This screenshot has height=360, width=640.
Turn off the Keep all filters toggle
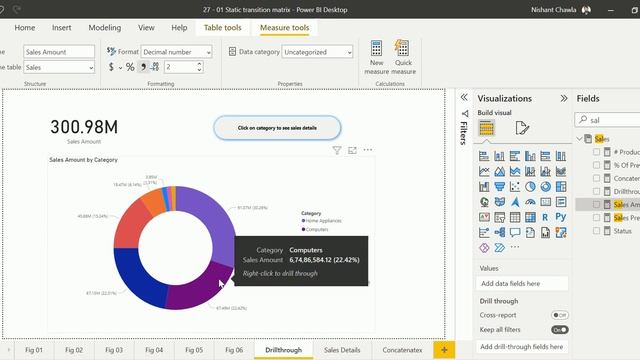(560, 330)
